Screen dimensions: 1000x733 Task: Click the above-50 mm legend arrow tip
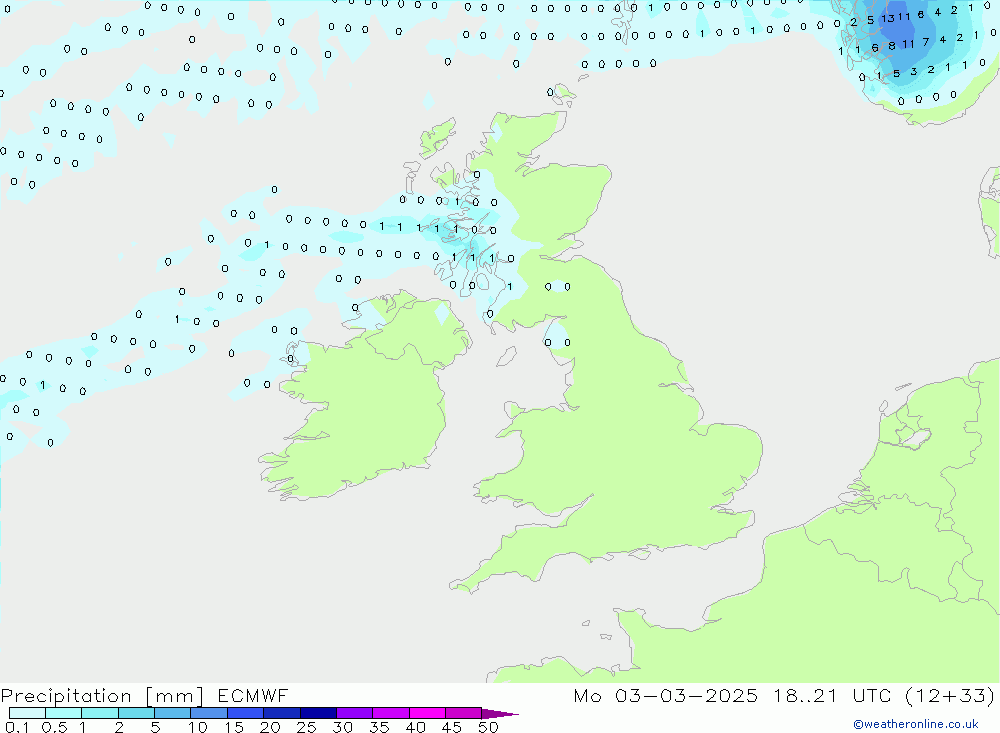coord(500,714)
